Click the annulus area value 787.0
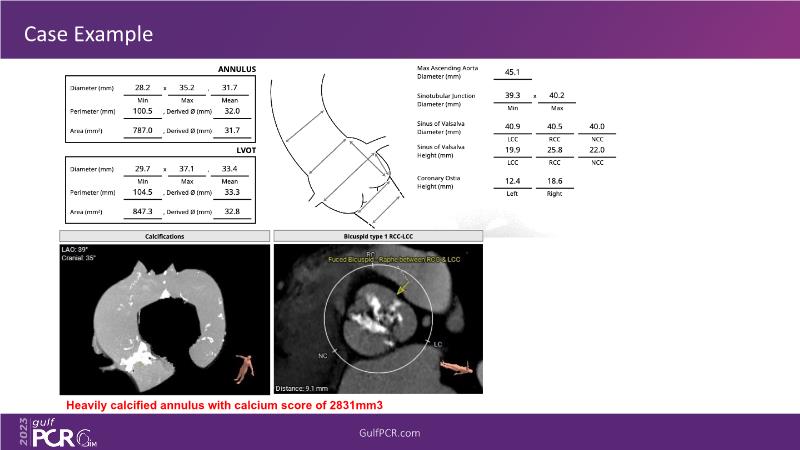This screenshot has width=800, height=450. pyautogui.click(x=143, y=130)
